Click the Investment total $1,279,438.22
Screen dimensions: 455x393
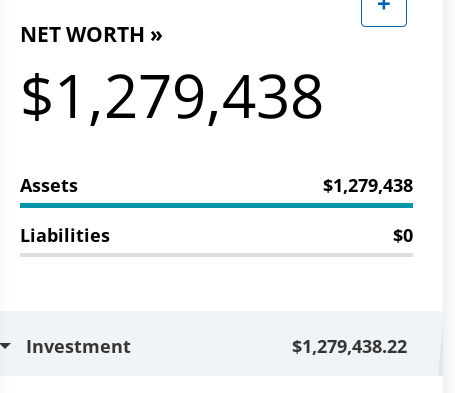pos(350,347)
